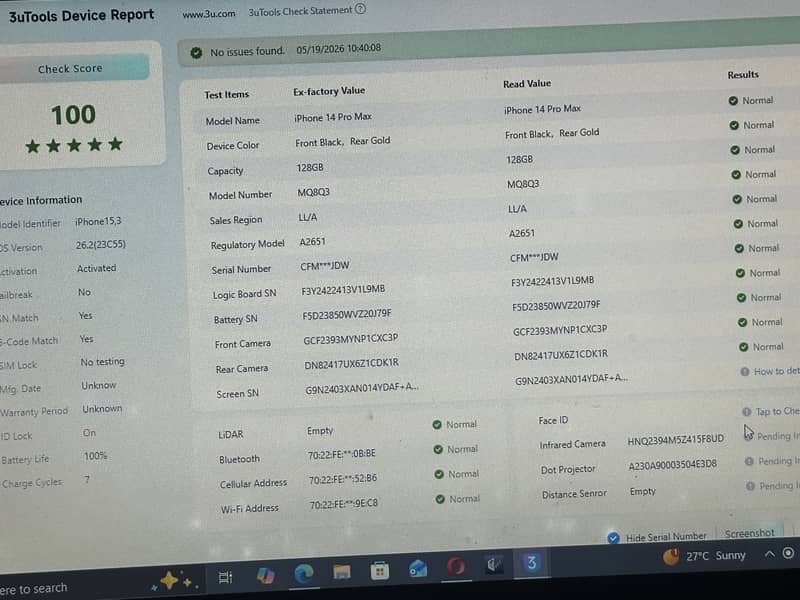Viewport: 800px width, 600px height.
Task: Click the Normal check icon in the Battery SN row
Action: tap(741, 297)
